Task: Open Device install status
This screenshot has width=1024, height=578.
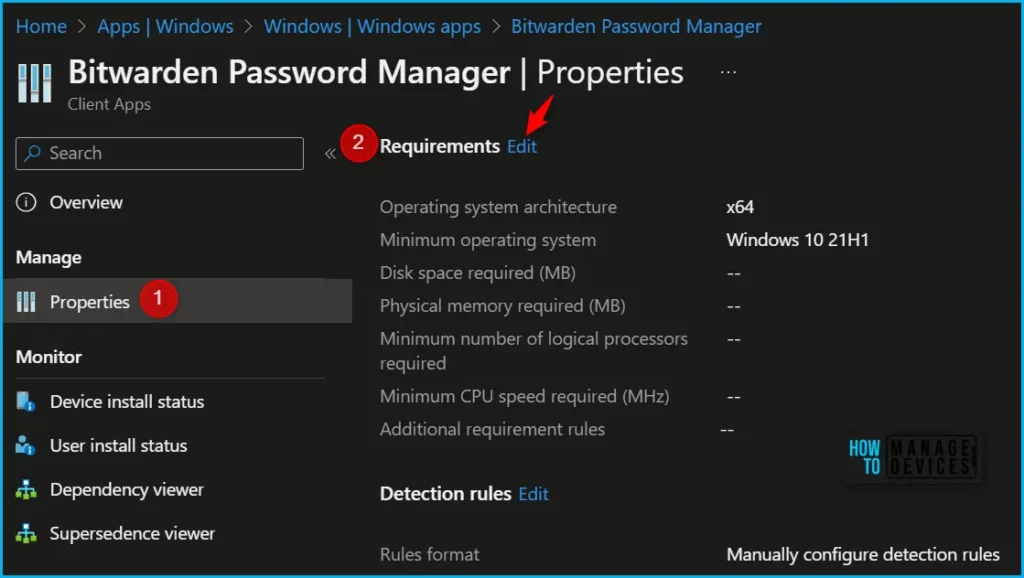Action: [127, 401]
